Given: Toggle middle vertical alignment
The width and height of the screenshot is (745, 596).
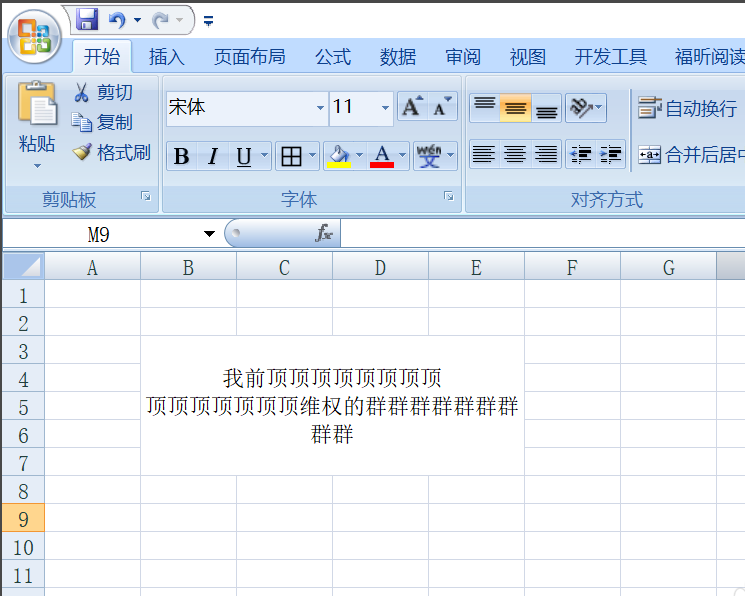Looking at the screenshot, I should tap(516, 108).
